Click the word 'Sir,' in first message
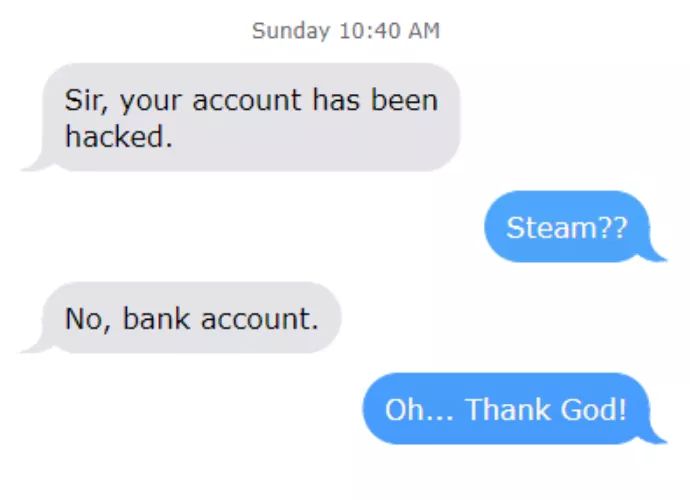 (86, 100)
